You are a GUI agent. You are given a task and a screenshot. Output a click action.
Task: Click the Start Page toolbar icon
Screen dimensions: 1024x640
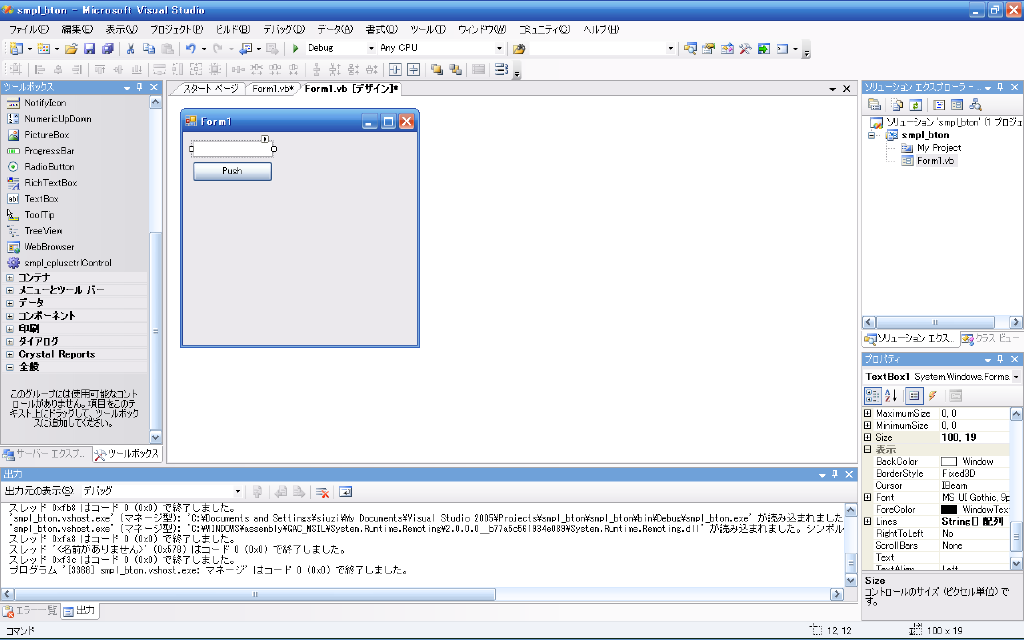point(763,48)
